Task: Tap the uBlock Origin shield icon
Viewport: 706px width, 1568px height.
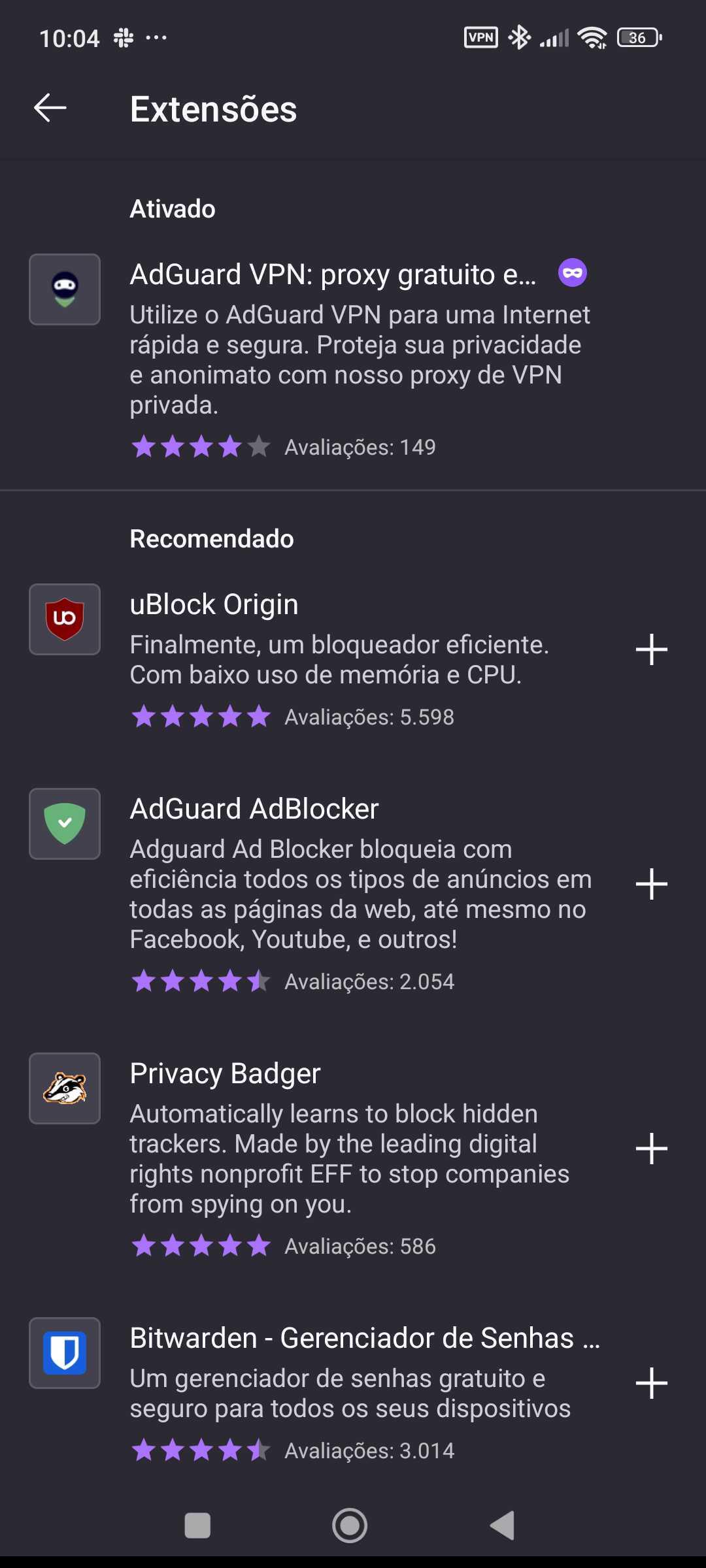Action: click(65, 619)
